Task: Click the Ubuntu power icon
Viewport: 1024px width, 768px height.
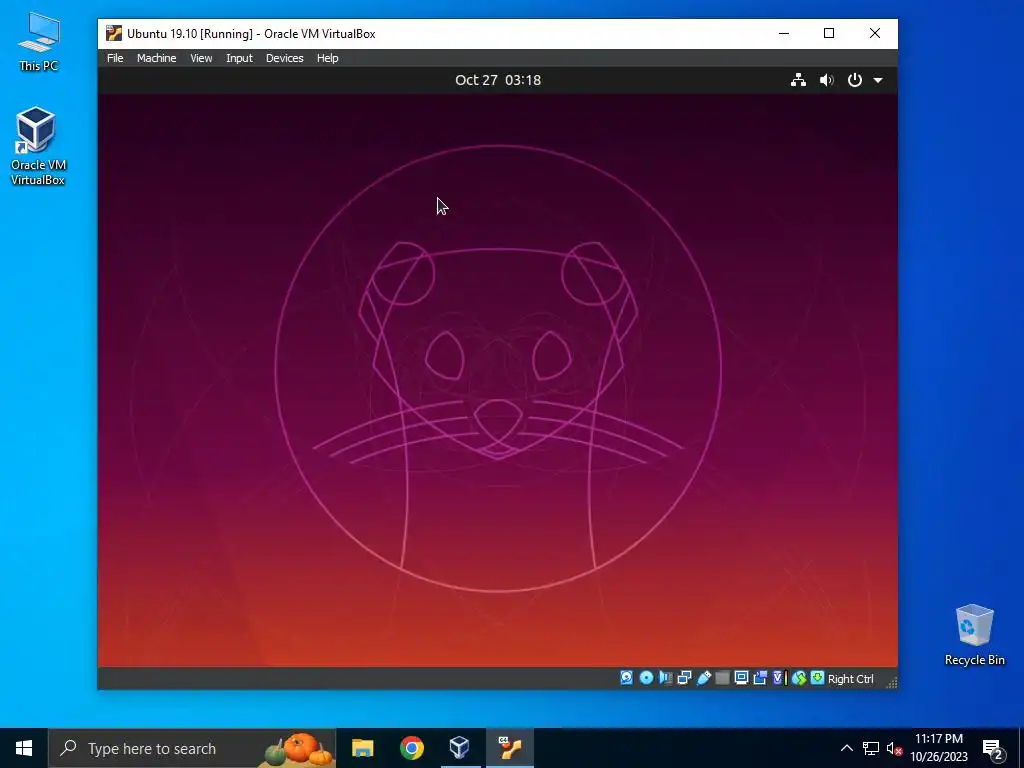Action: (x=855, y=80)
